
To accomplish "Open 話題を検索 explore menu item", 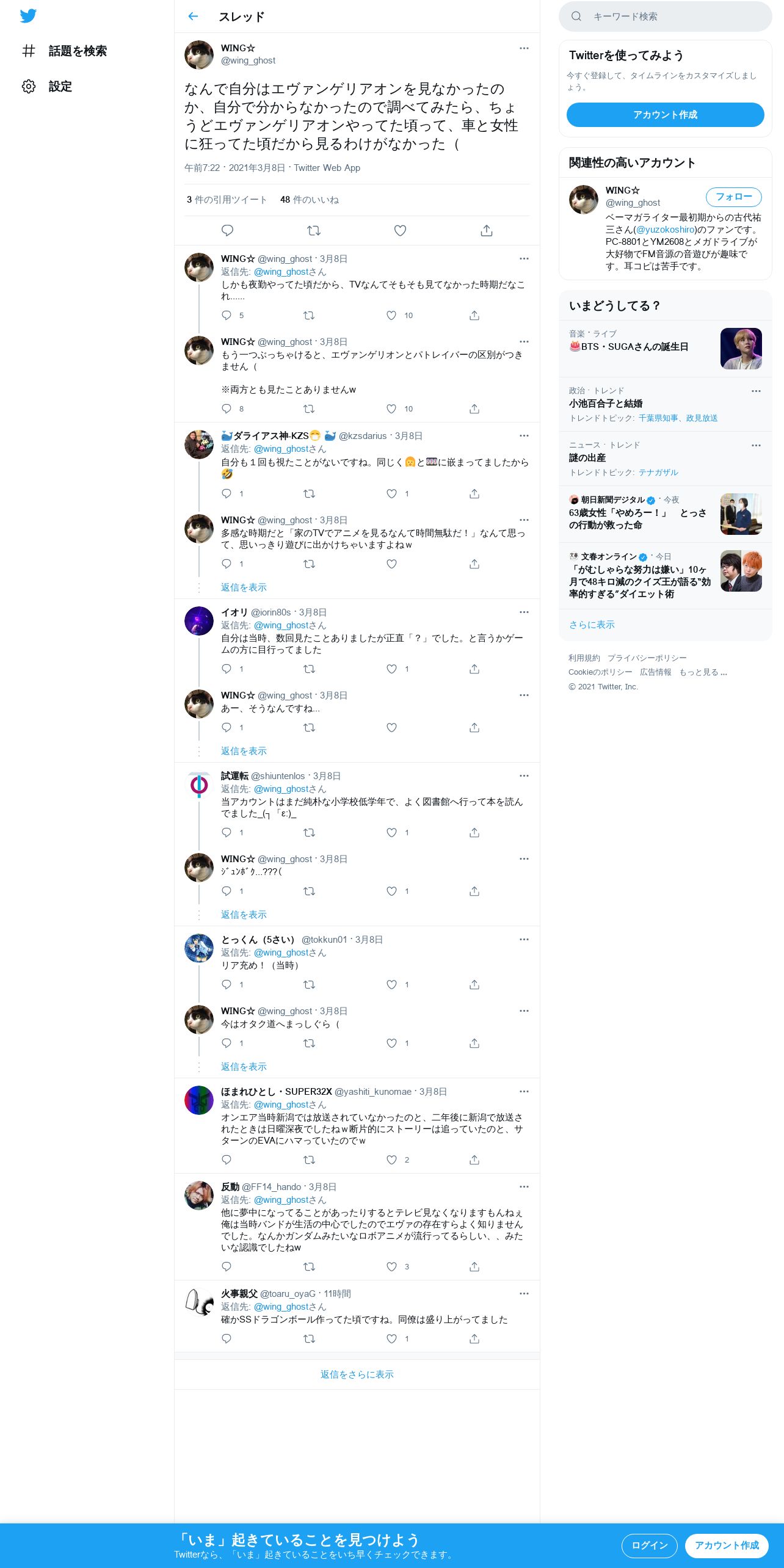I will click(78, 51).
